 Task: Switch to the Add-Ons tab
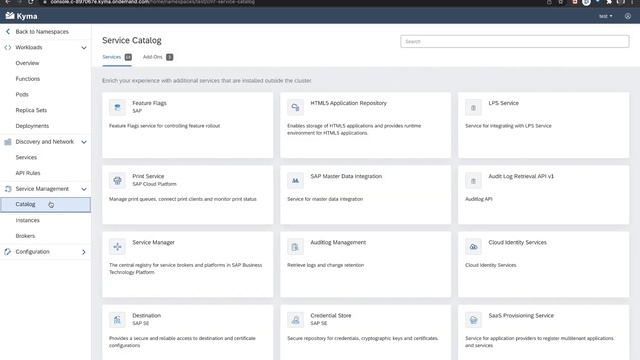[x=153, y=57]
